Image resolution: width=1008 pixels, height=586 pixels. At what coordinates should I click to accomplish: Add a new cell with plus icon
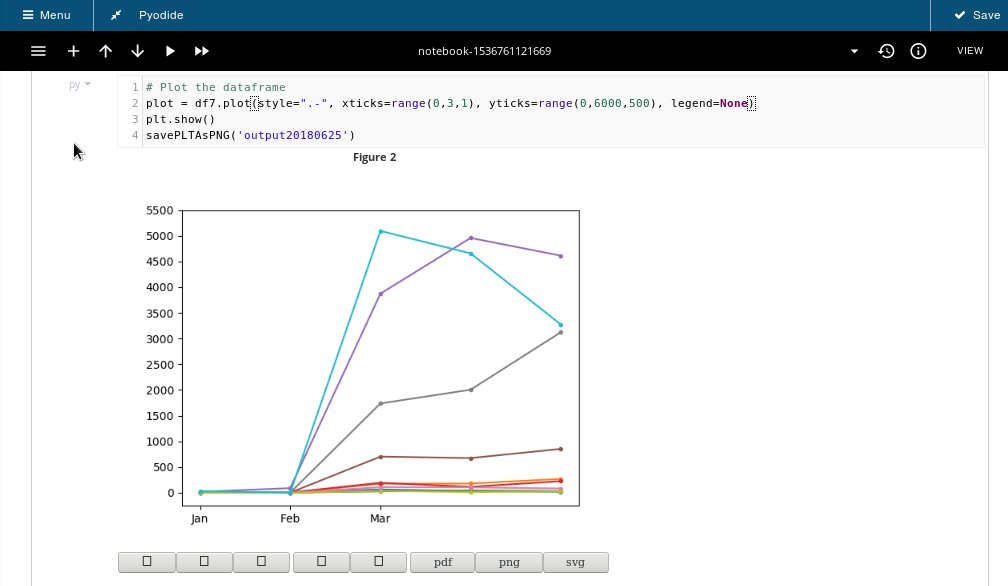[73, 51]
